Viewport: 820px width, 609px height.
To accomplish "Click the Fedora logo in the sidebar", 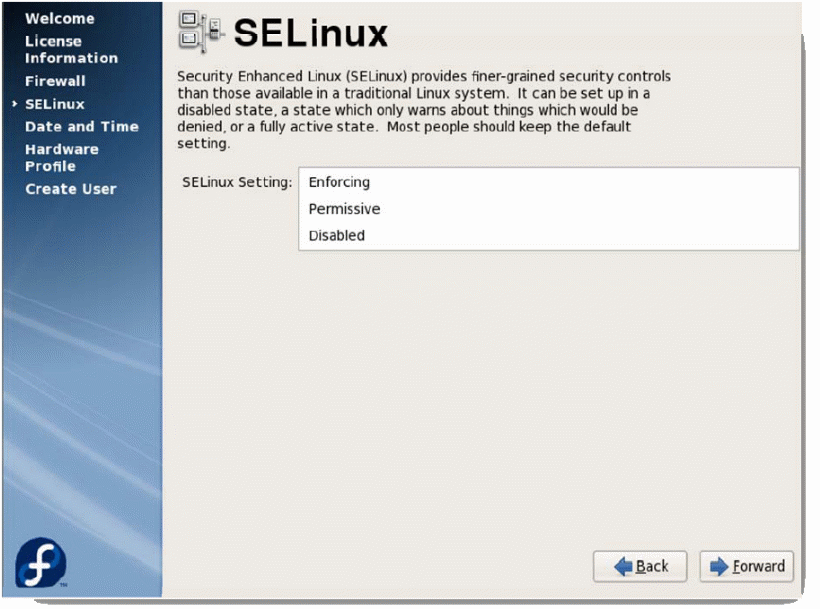I will [41, 563].
